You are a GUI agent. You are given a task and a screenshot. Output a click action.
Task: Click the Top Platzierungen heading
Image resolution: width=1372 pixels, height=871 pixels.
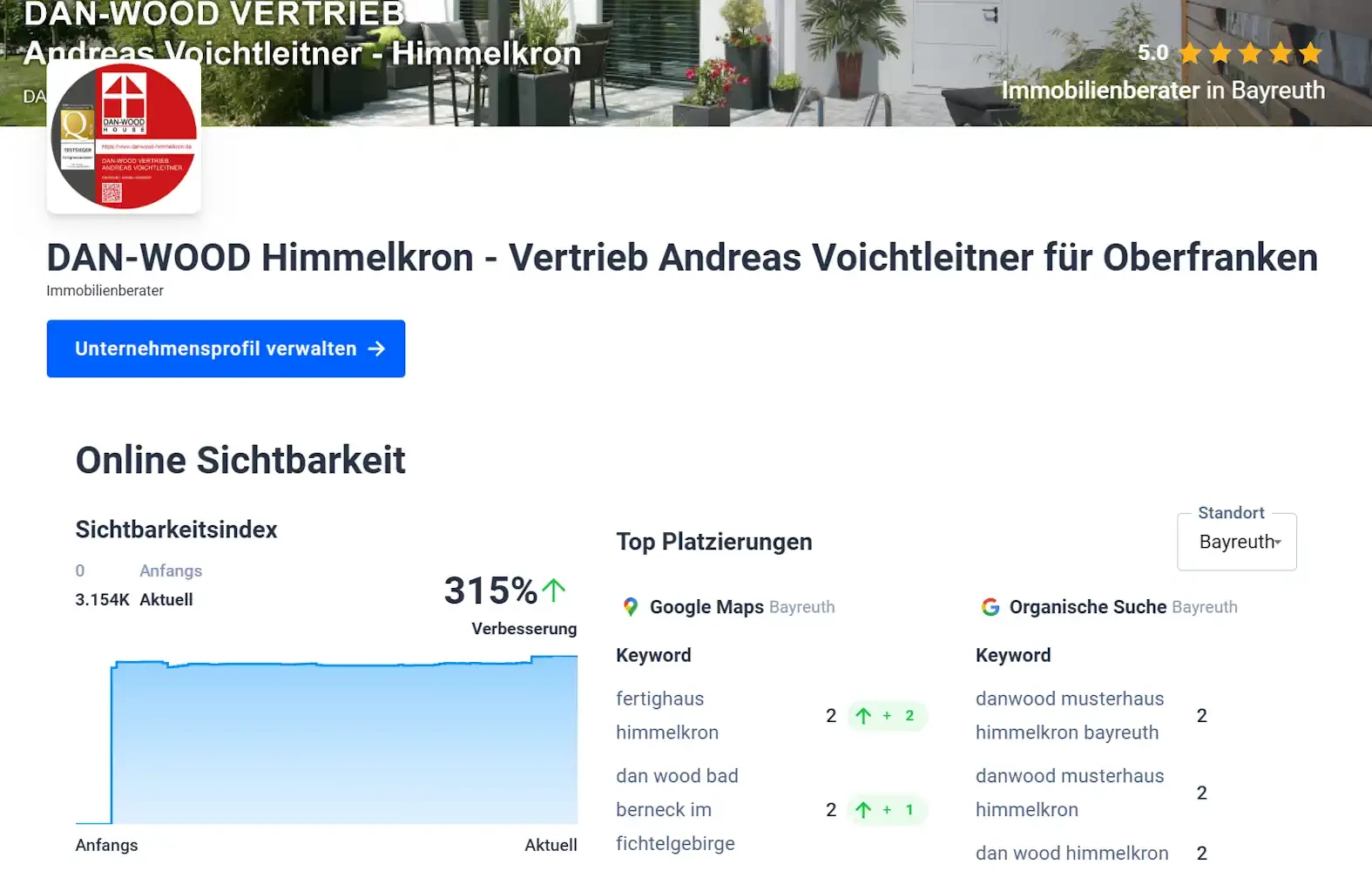coord(714,542)
